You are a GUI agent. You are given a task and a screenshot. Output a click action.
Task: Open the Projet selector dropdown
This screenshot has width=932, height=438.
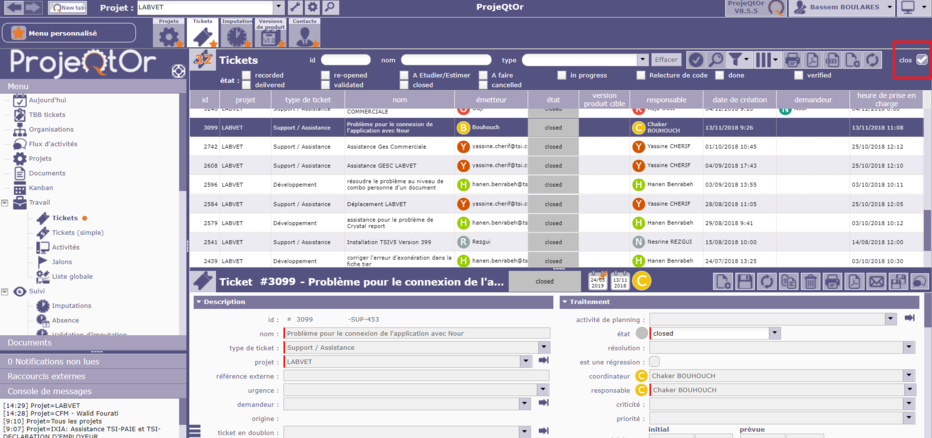click(x=280, y=8)
